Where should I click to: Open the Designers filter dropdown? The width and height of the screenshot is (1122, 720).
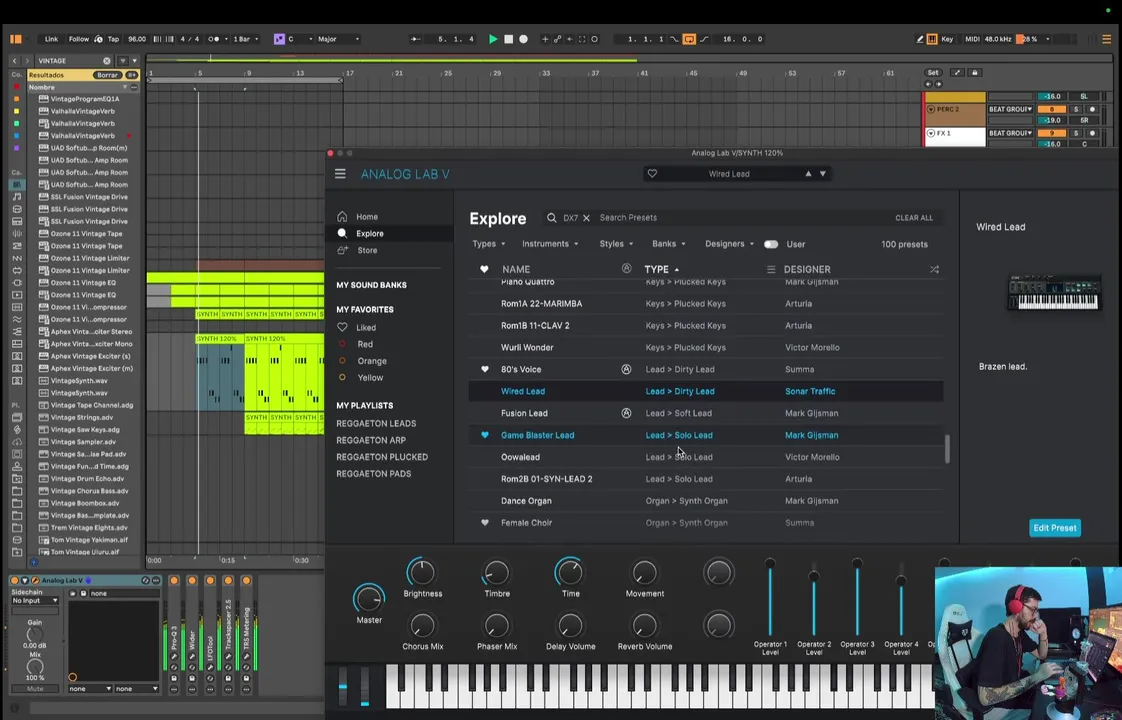pos(729,244)
